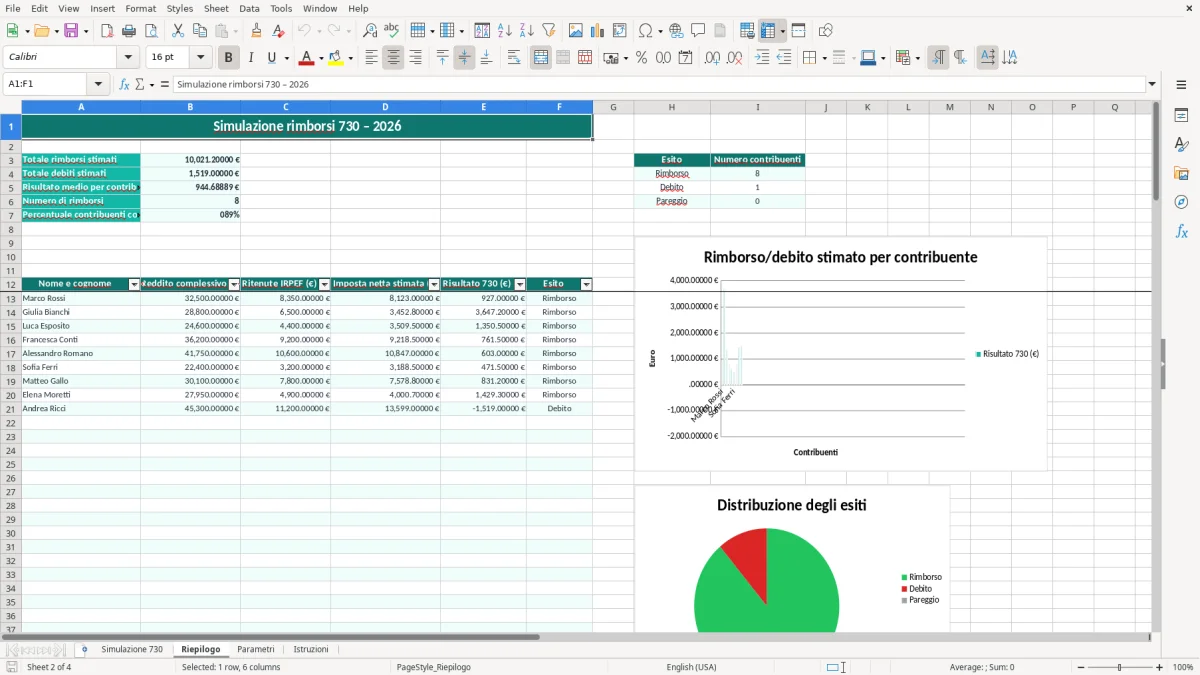
Task: Click the Rimborso/debito chart
Action: point(840,353)
